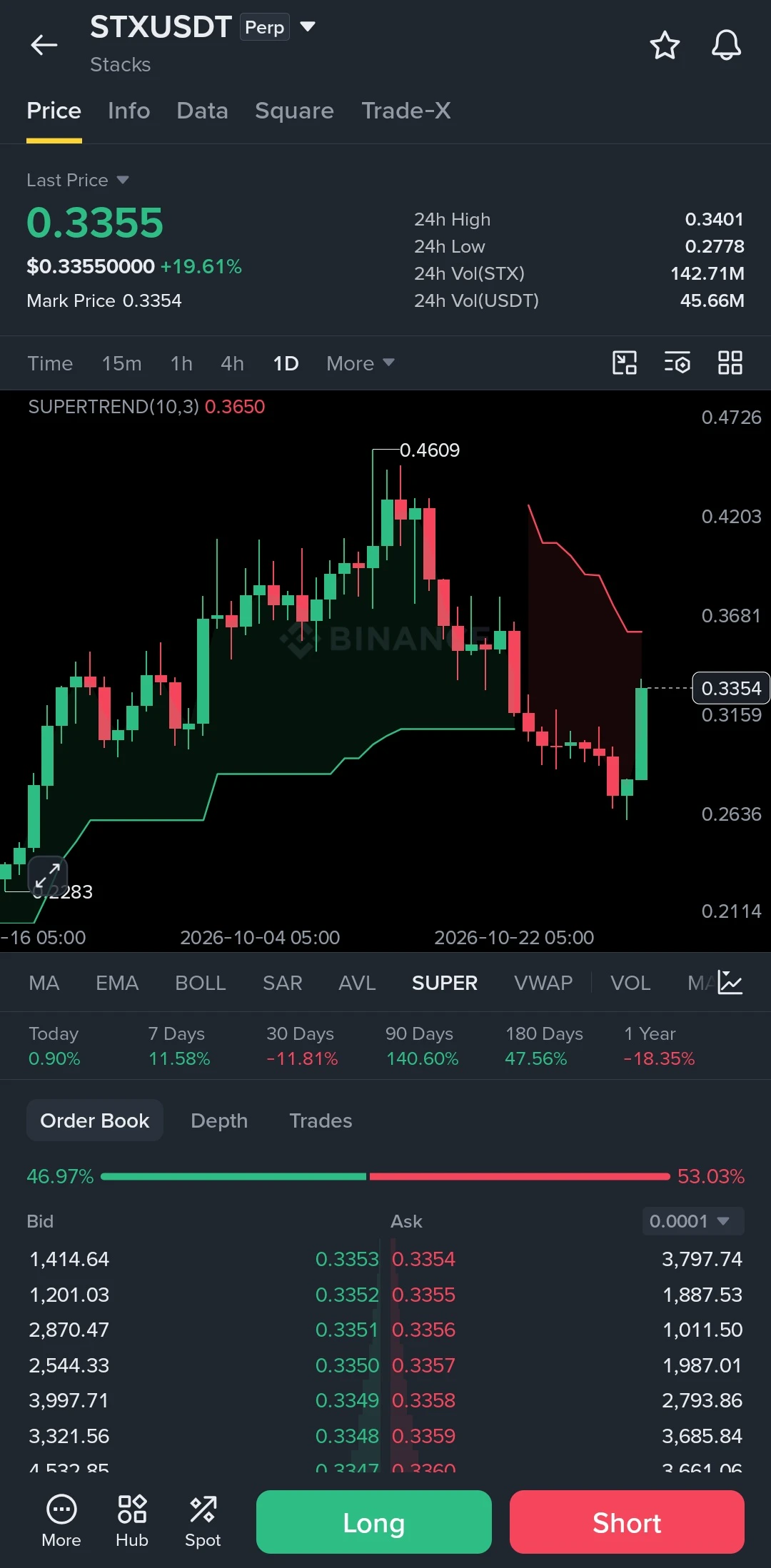771x1568 pixels.
Task: Open the More menu icon
Action: [x=61, y=1522]
